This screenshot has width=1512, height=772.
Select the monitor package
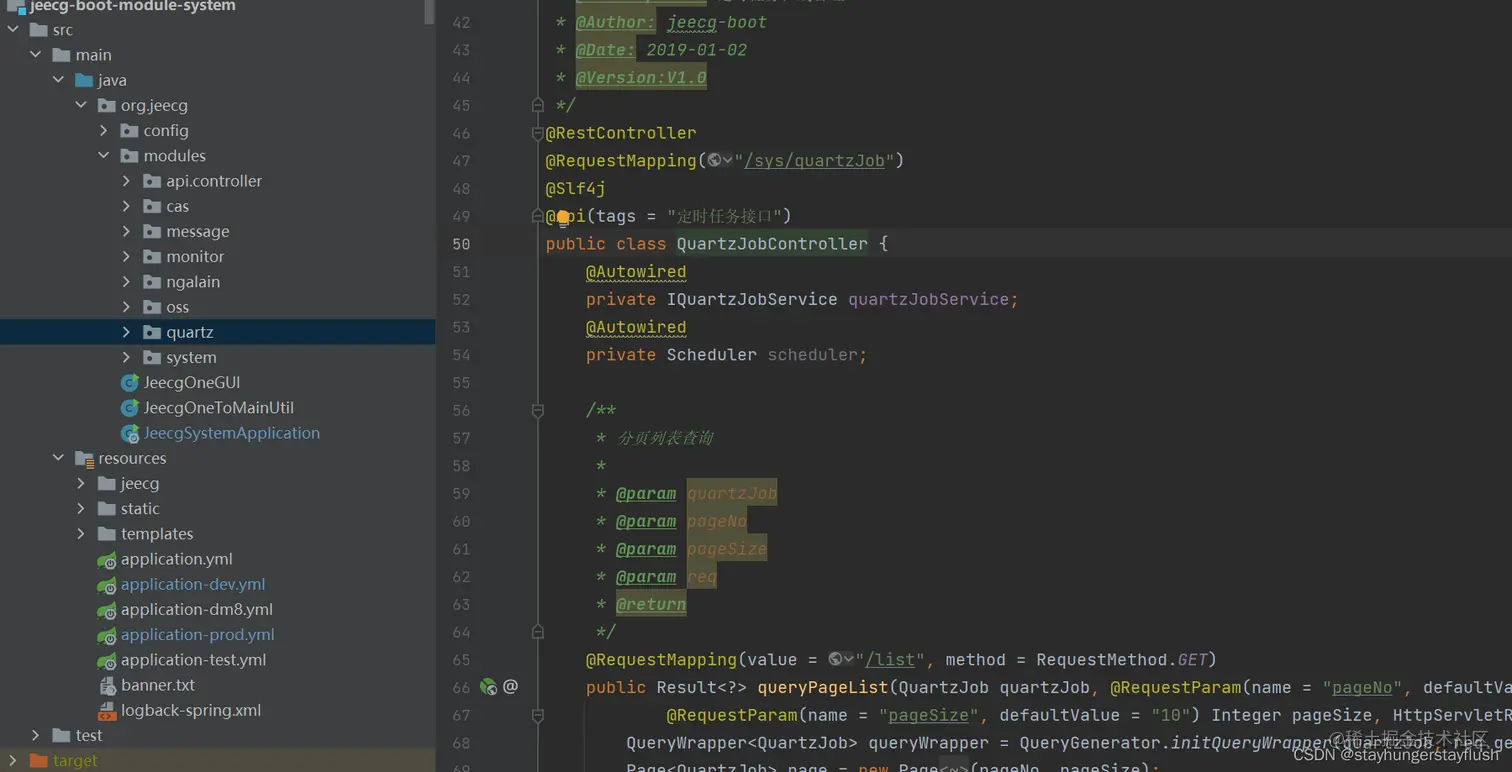pos(195,257)
